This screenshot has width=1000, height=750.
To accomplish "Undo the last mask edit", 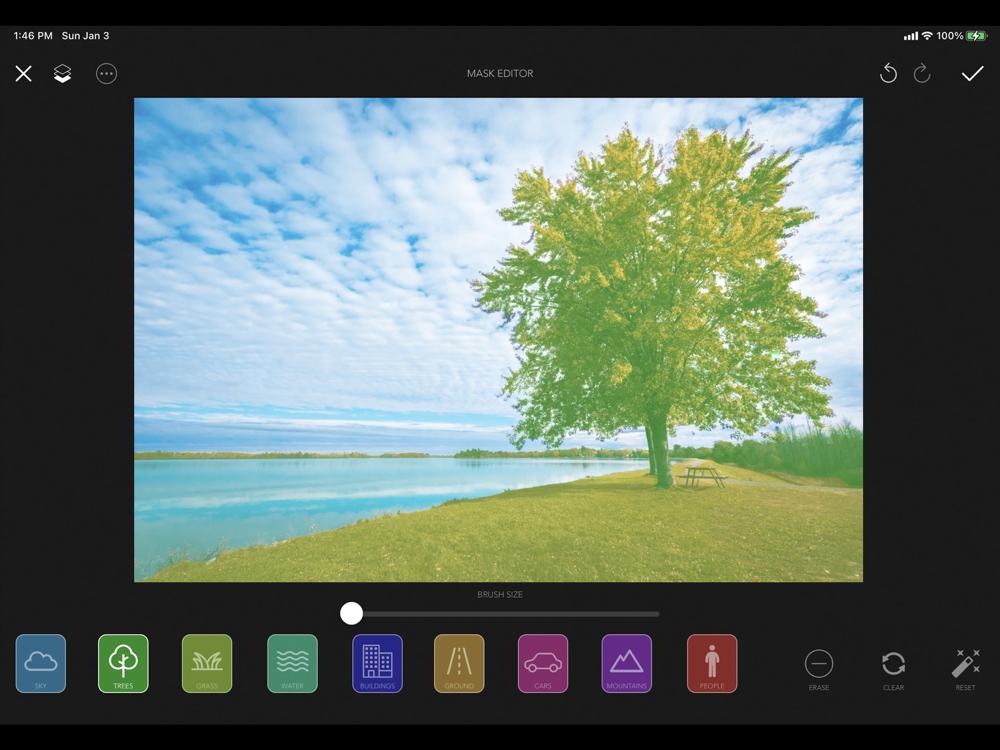I will 888,74.
